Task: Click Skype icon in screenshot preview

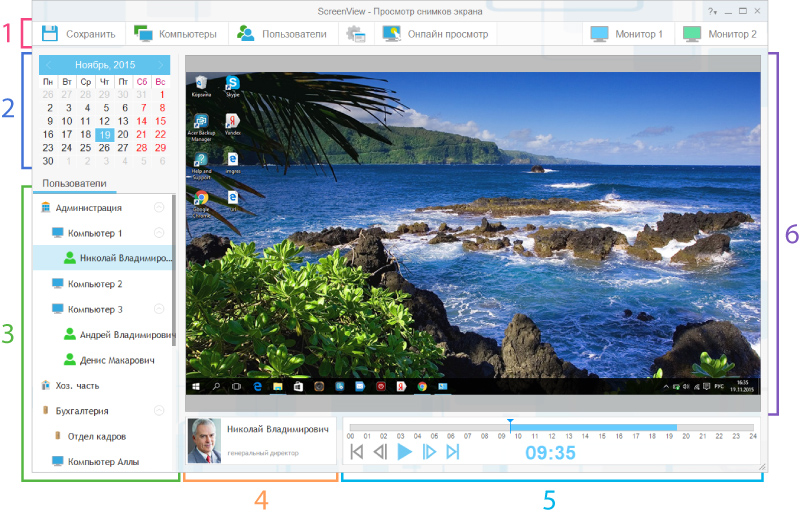Action: pos(233,86)
